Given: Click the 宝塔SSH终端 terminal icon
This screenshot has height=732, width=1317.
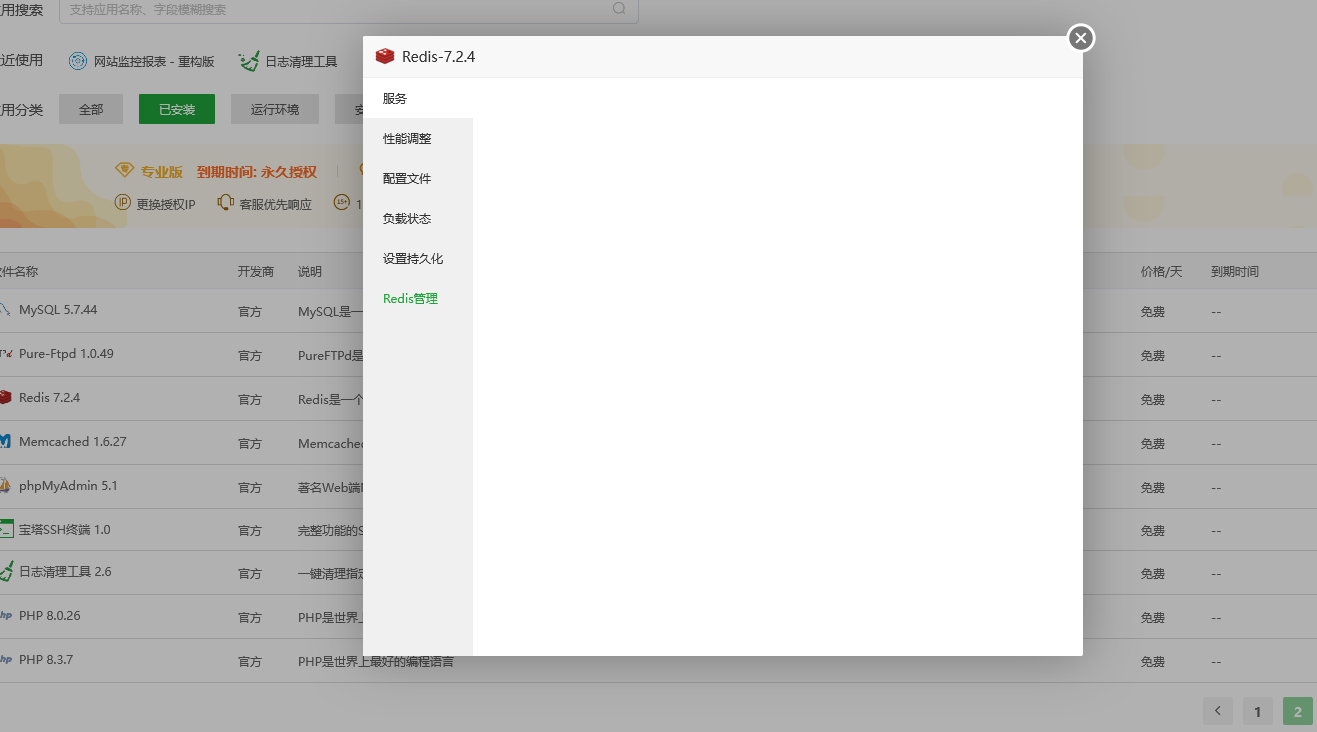Looking at the screenshot, I should [6, 529].
